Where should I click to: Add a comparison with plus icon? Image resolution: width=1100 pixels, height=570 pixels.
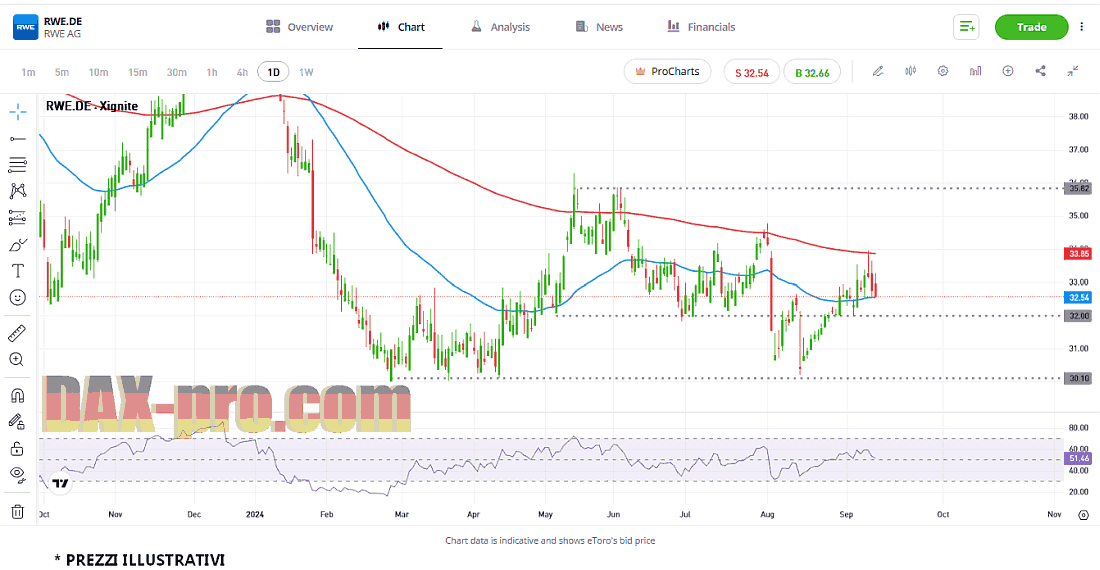1008,71
